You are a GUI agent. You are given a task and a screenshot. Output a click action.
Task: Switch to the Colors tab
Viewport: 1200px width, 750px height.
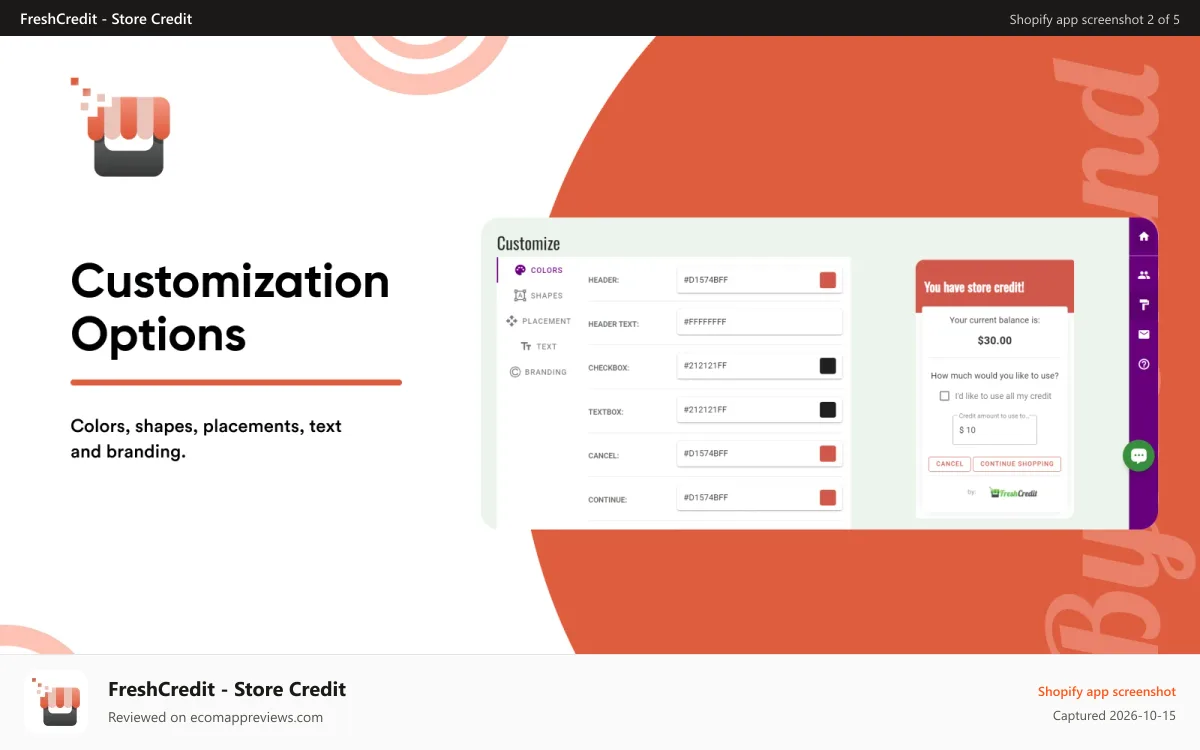click(538, 270)
